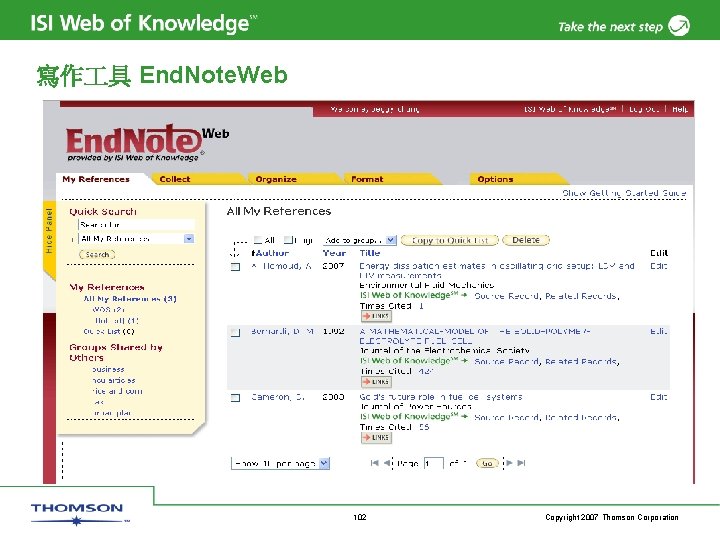The width and height of the screenshot is (720, 540).
Task: Open Show Getting Started Guide link
Action: pyautogui.click(x=624, y=193)
